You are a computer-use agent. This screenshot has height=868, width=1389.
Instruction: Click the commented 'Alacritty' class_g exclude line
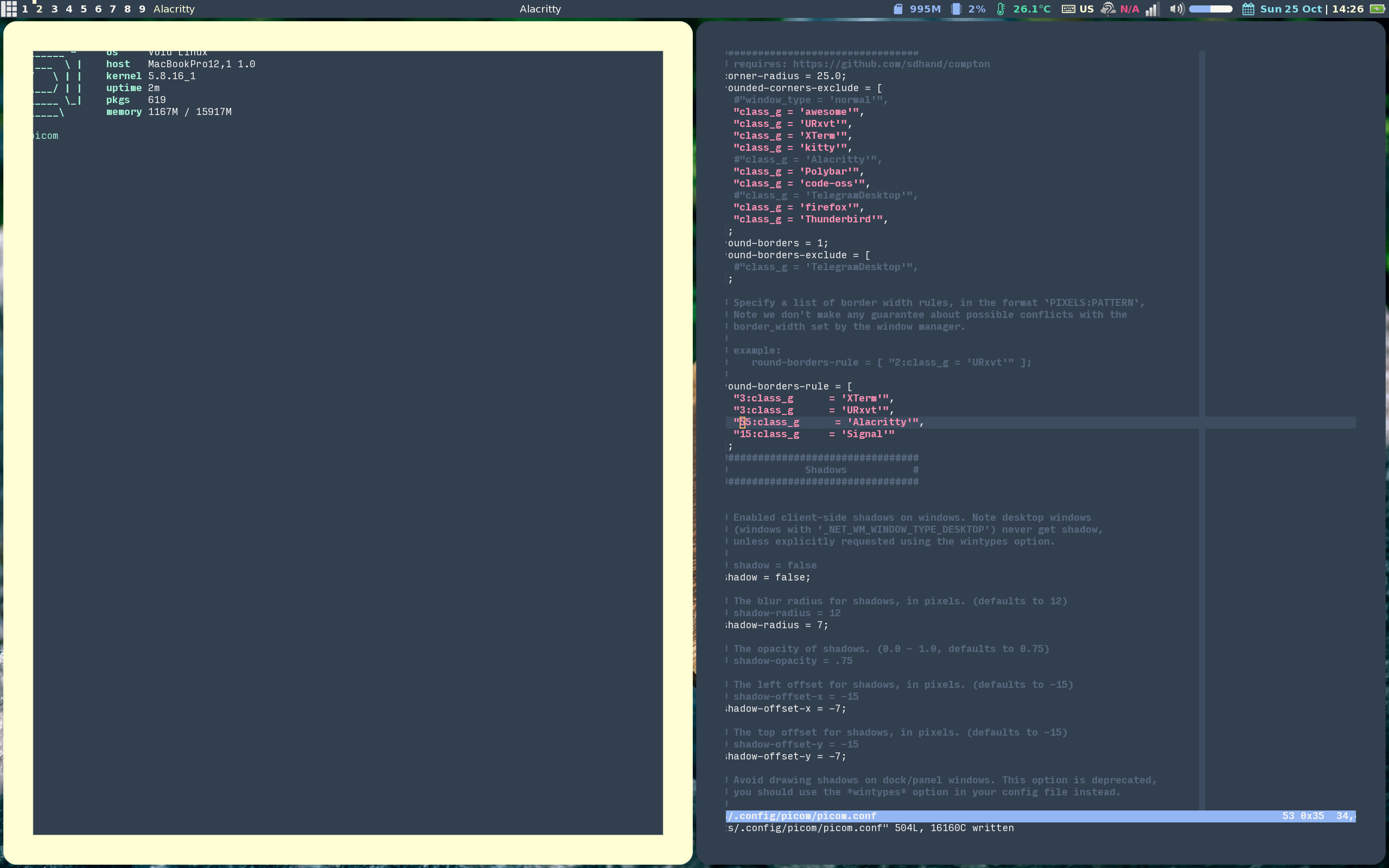807,159
